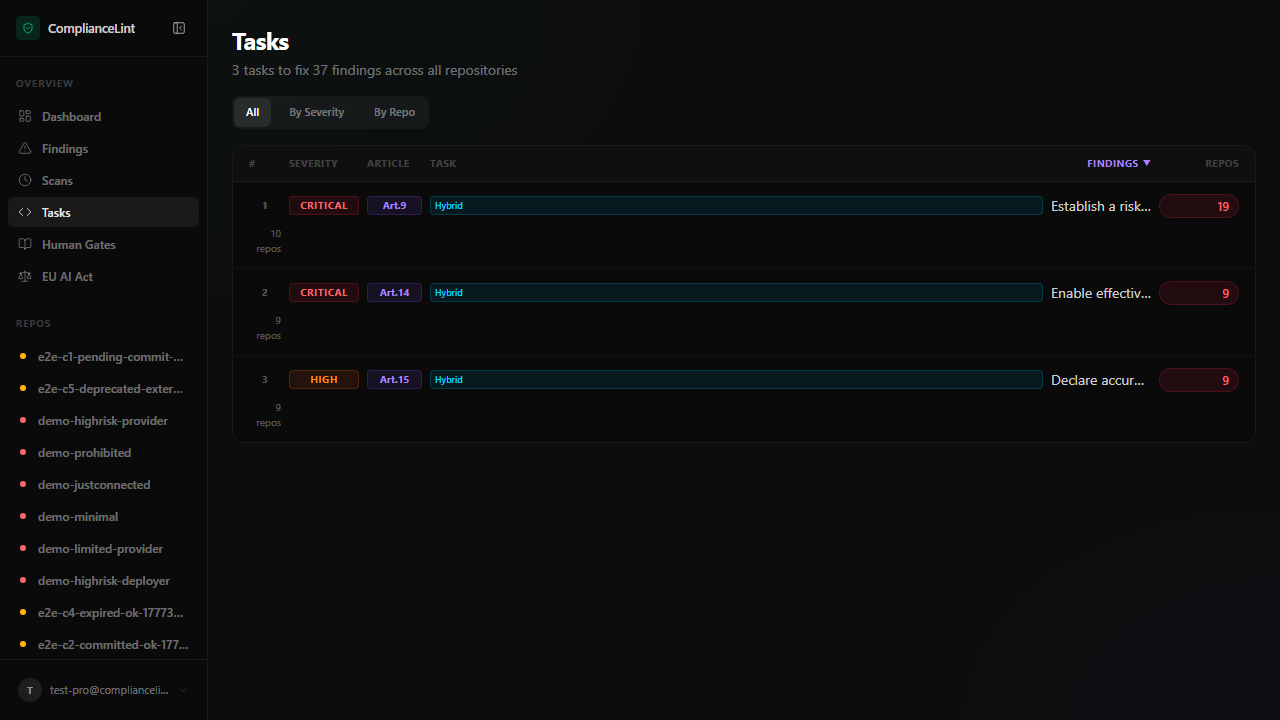1280x720 pixels.
Task: Open the demo-highrisk-provider repository
Action: (x=102, y=421)
